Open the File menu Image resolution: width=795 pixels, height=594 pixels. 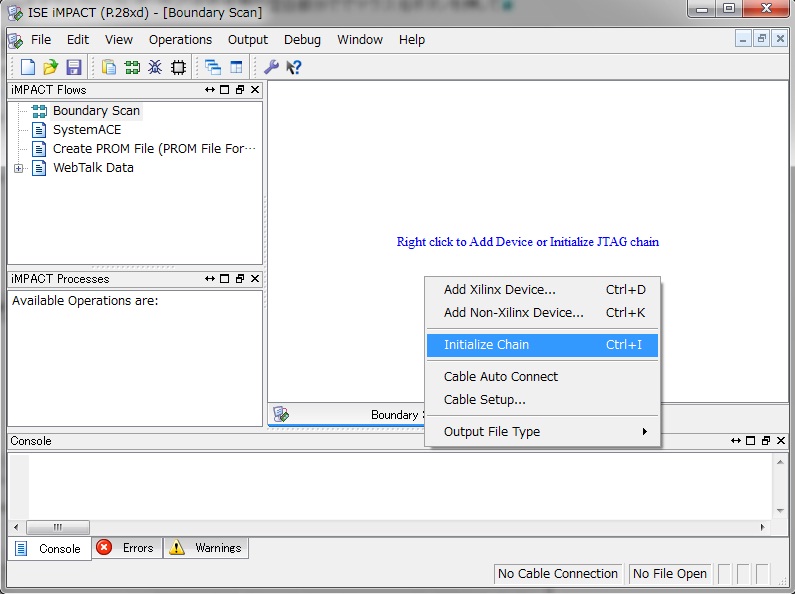tap(41, 40)
